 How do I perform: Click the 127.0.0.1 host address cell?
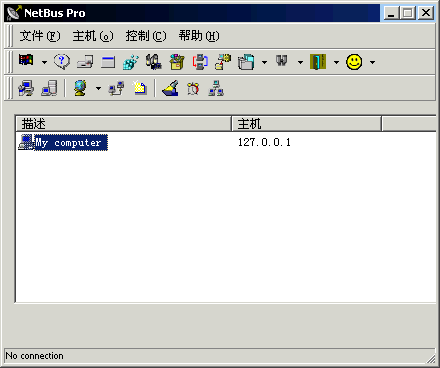coord(264,142)
